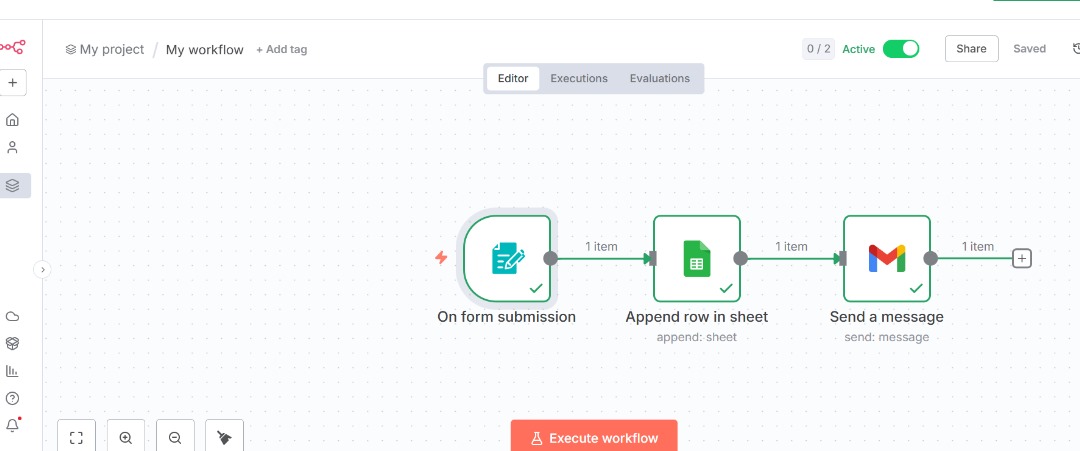Viewport: 1080px width, 451px height.
Task: Open the Help question mark icon
Action: pyautogui.click(x=13, y=398)
